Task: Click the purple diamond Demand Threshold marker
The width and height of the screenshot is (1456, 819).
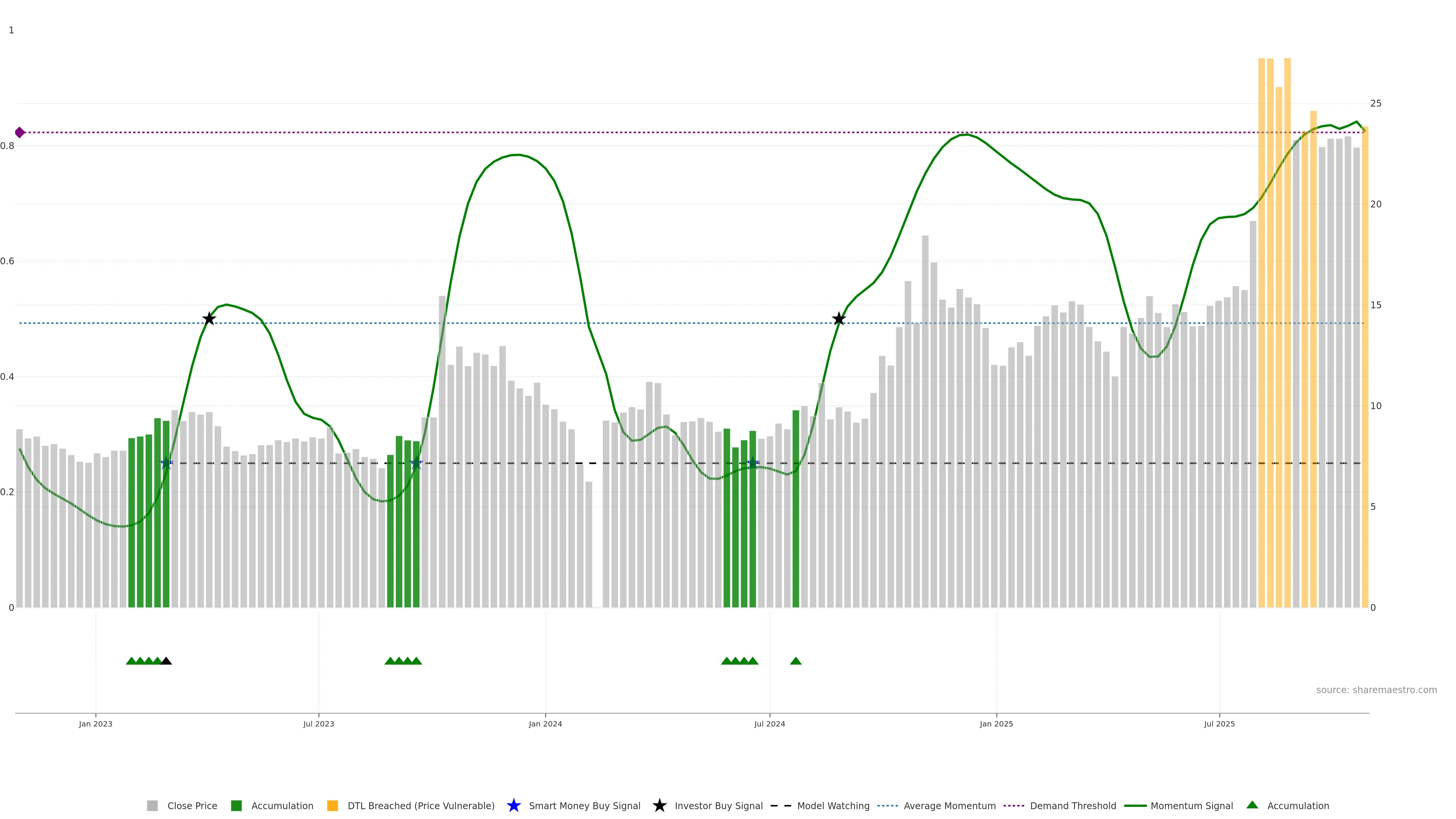Action: [x=20, y=132]
